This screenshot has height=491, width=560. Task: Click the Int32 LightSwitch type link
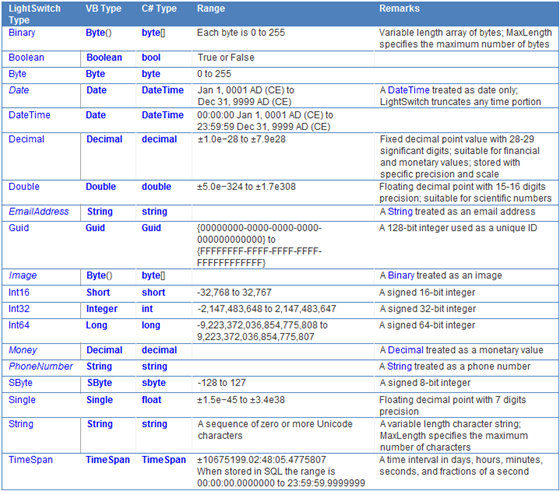[x=19, y=309]
